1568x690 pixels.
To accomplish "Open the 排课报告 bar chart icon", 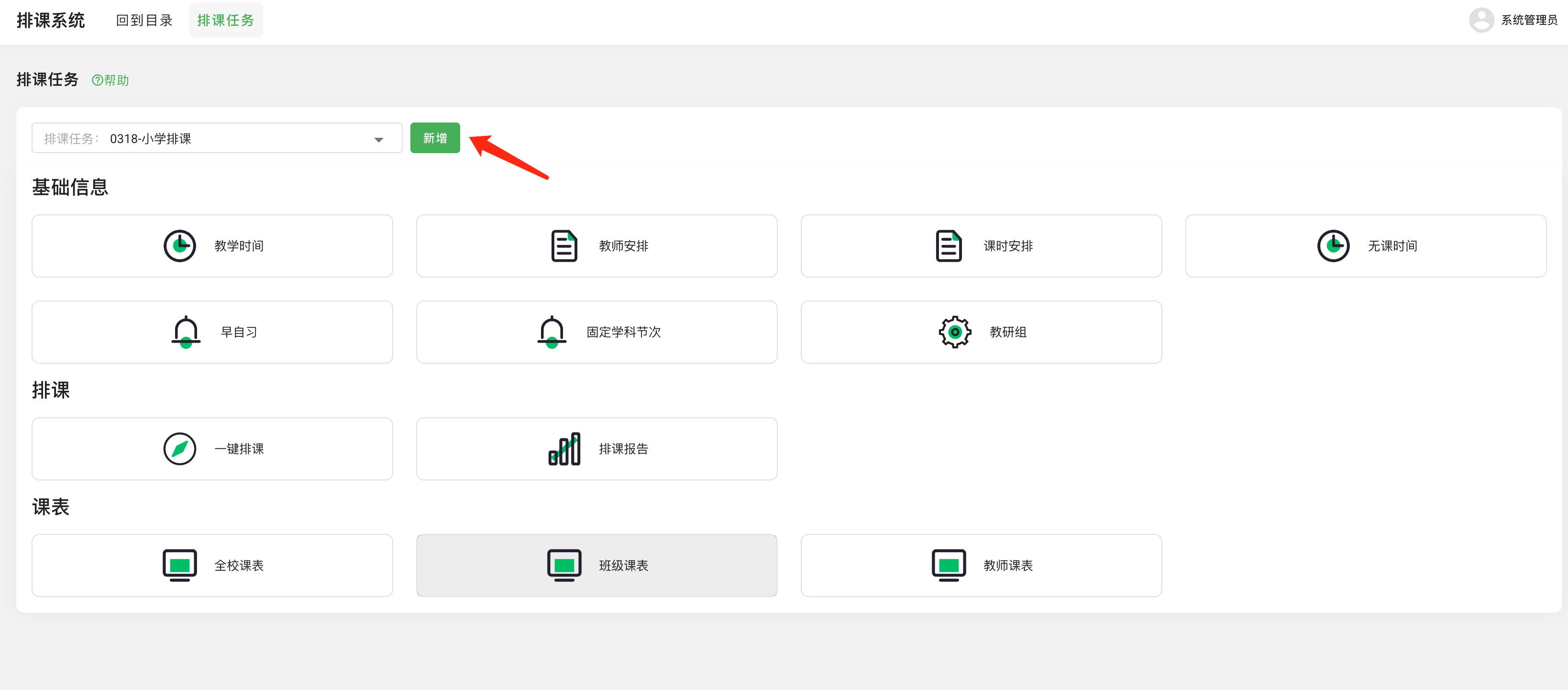I will (x=563, y=449).
